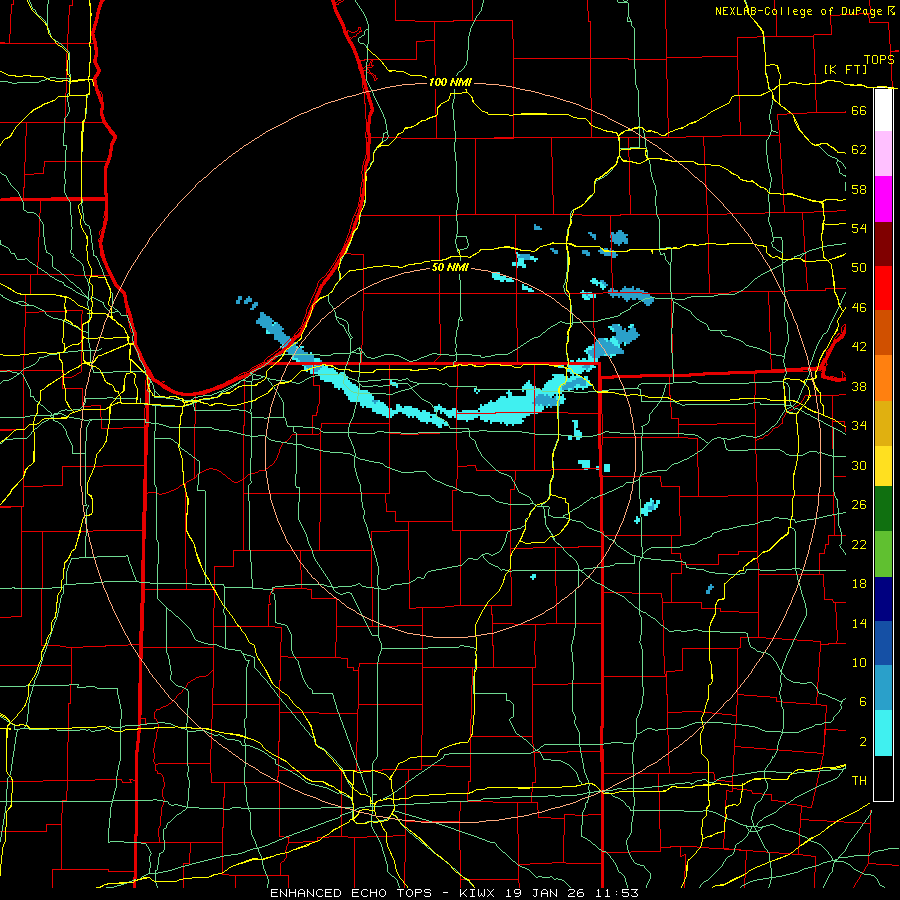Click the '22' legend value
This screenshot has height=900, width=900.
(859, 545)
